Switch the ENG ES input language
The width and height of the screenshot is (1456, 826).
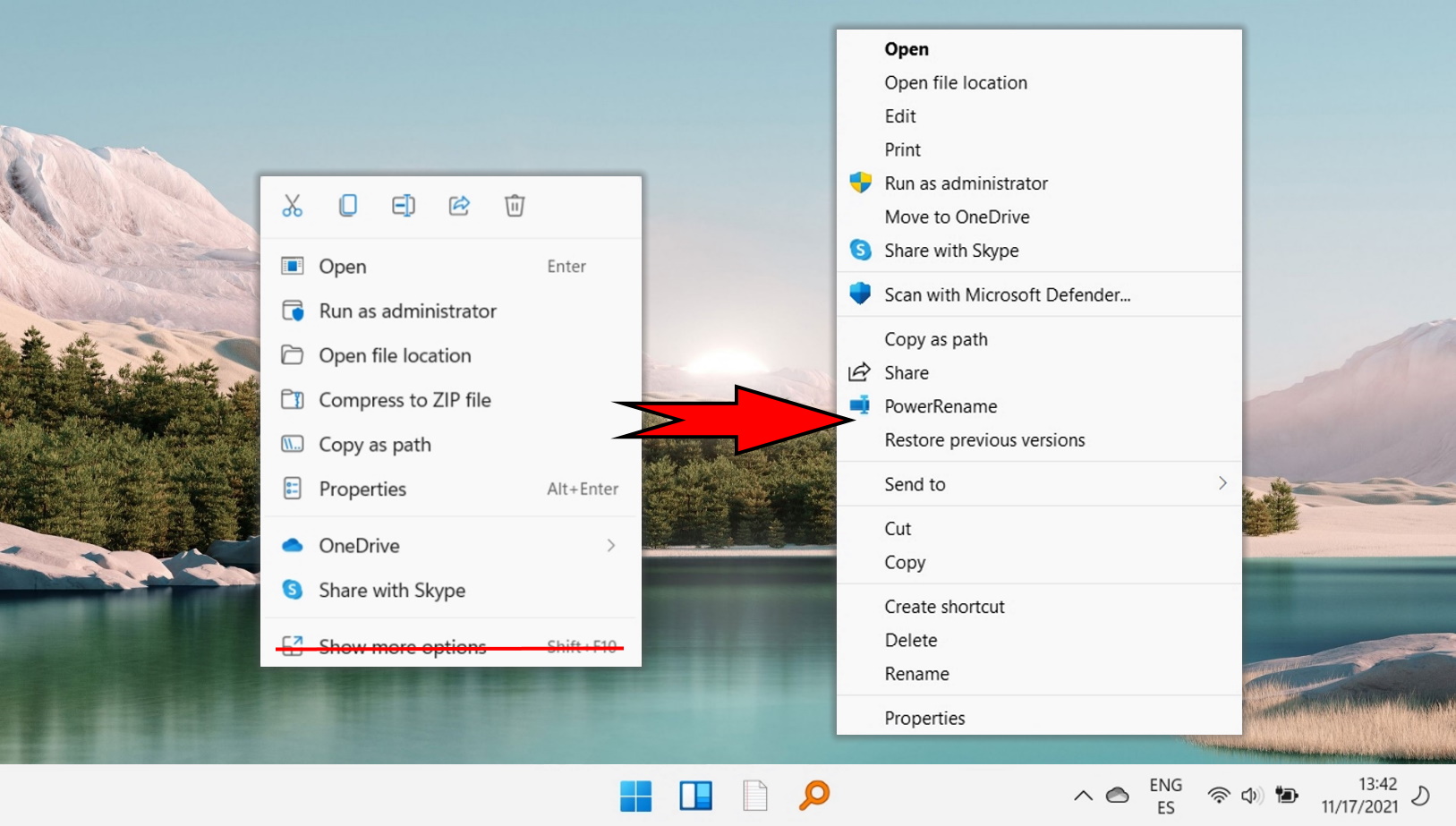tap(1166, 796)
